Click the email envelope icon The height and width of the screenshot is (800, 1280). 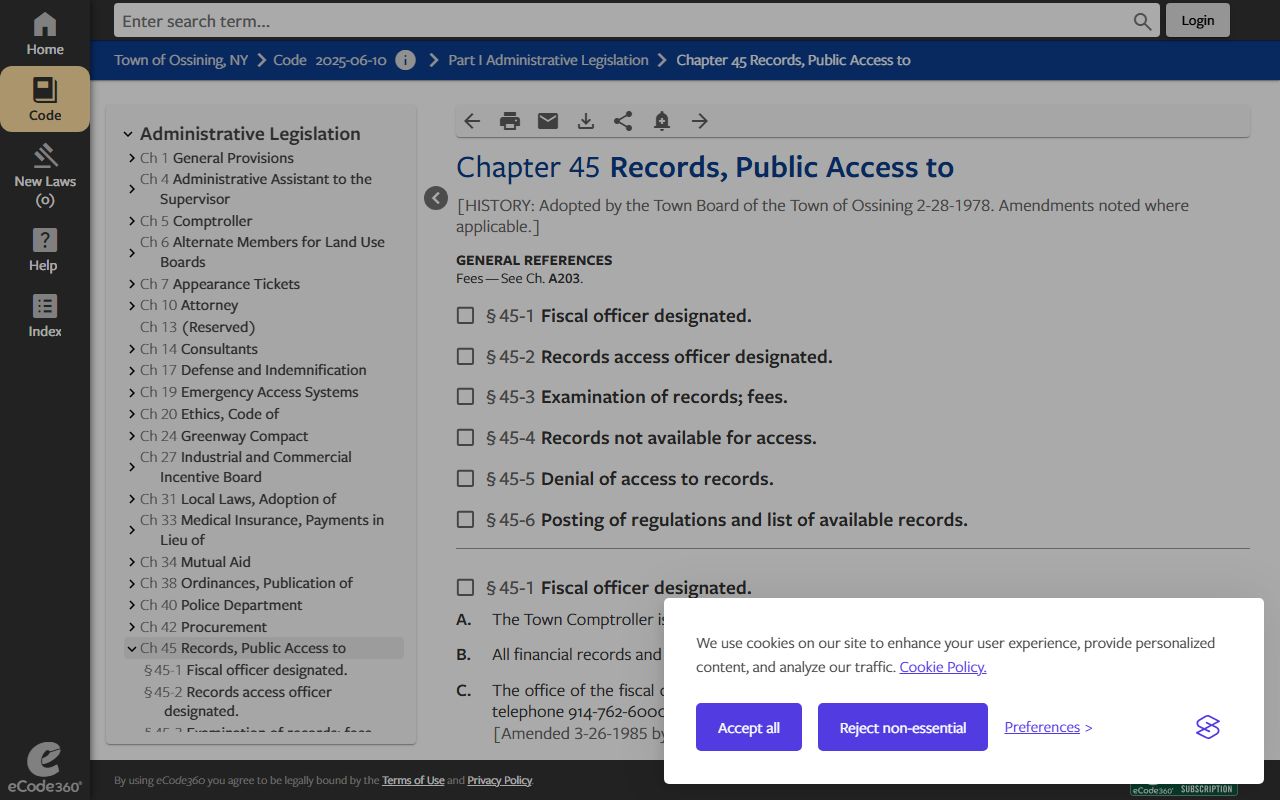tap(548, 121)
